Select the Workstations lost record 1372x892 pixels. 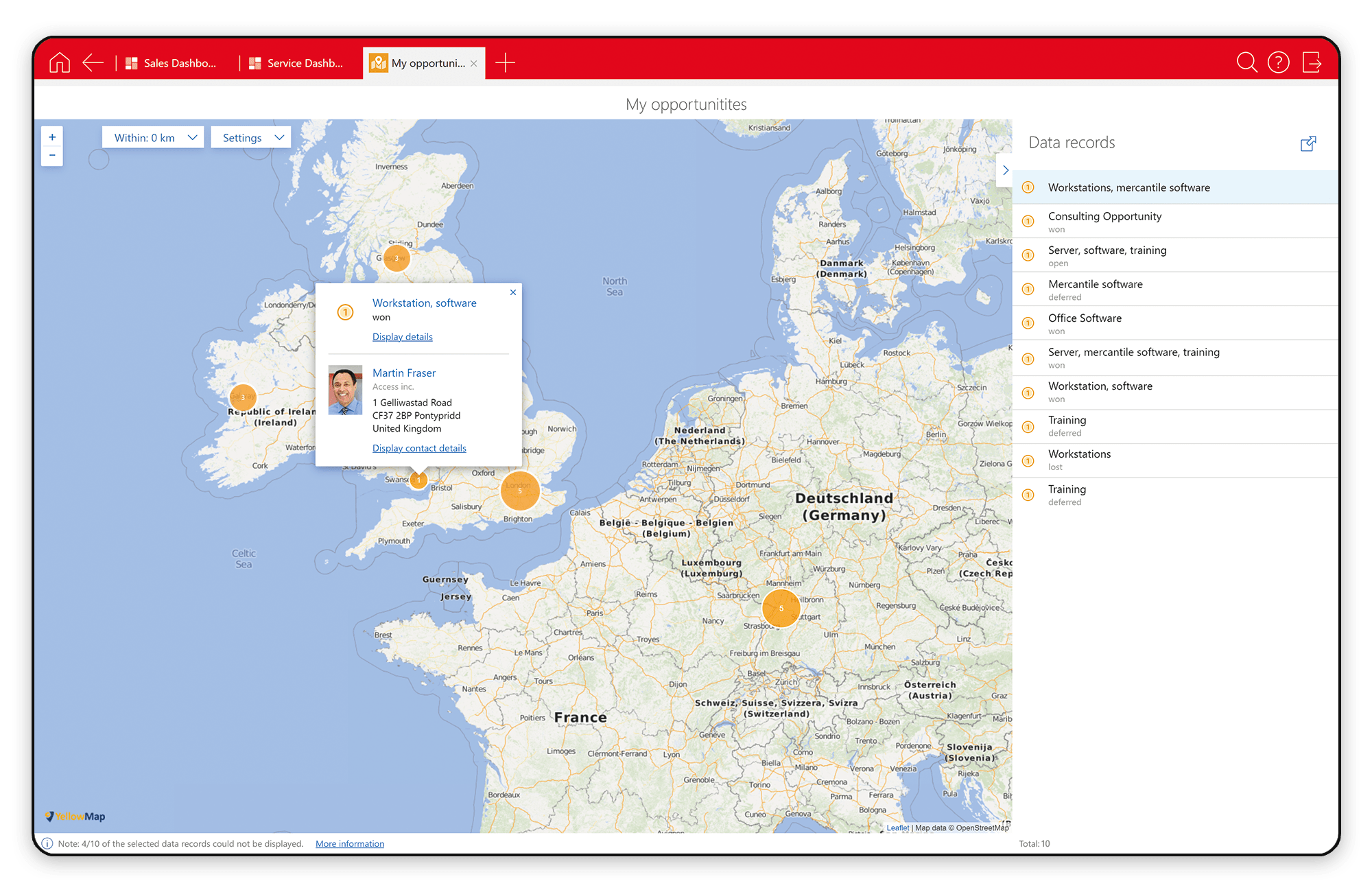click(1175, 460)
